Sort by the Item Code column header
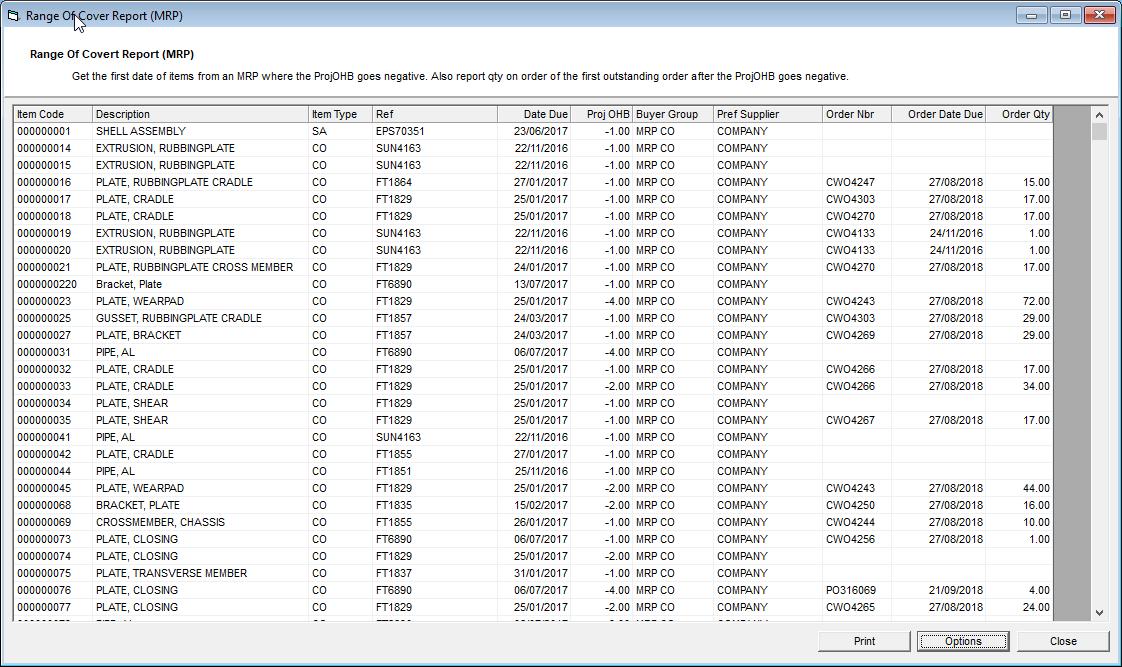1122x667 pixels. pyautogui.click(x=53, y=114)
